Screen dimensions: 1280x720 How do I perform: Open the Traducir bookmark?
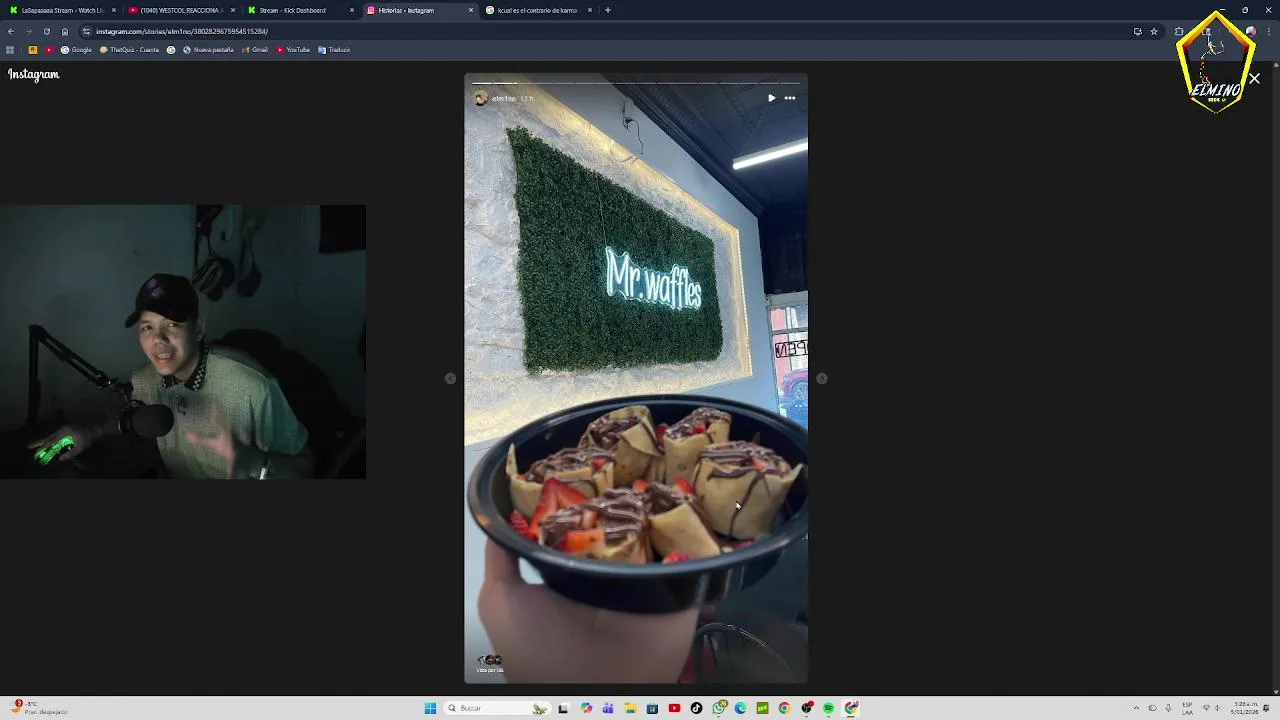(x=334, y=50)
